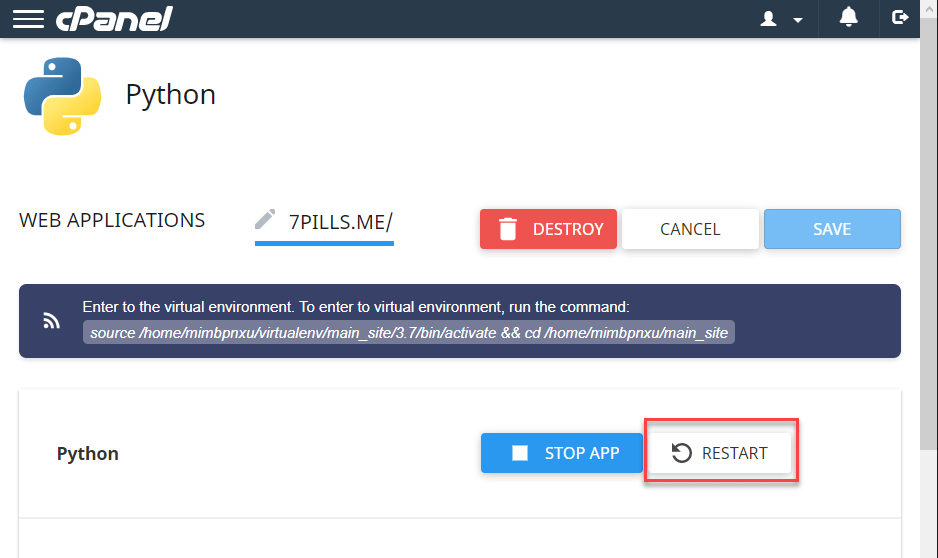Click the pencil edit icon beside 7PILLS.ME/
The image size is (938, 558).
point(265,219)
